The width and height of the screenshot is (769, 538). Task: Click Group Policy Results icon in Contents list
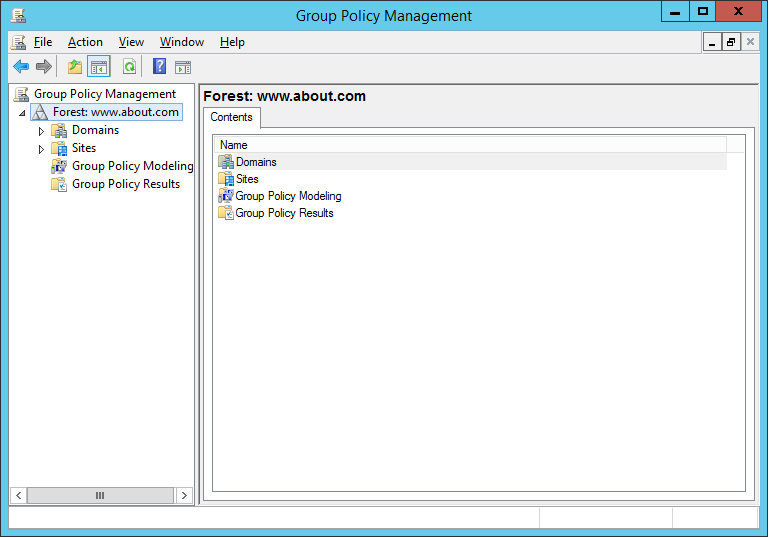click(x=226, y=213)
